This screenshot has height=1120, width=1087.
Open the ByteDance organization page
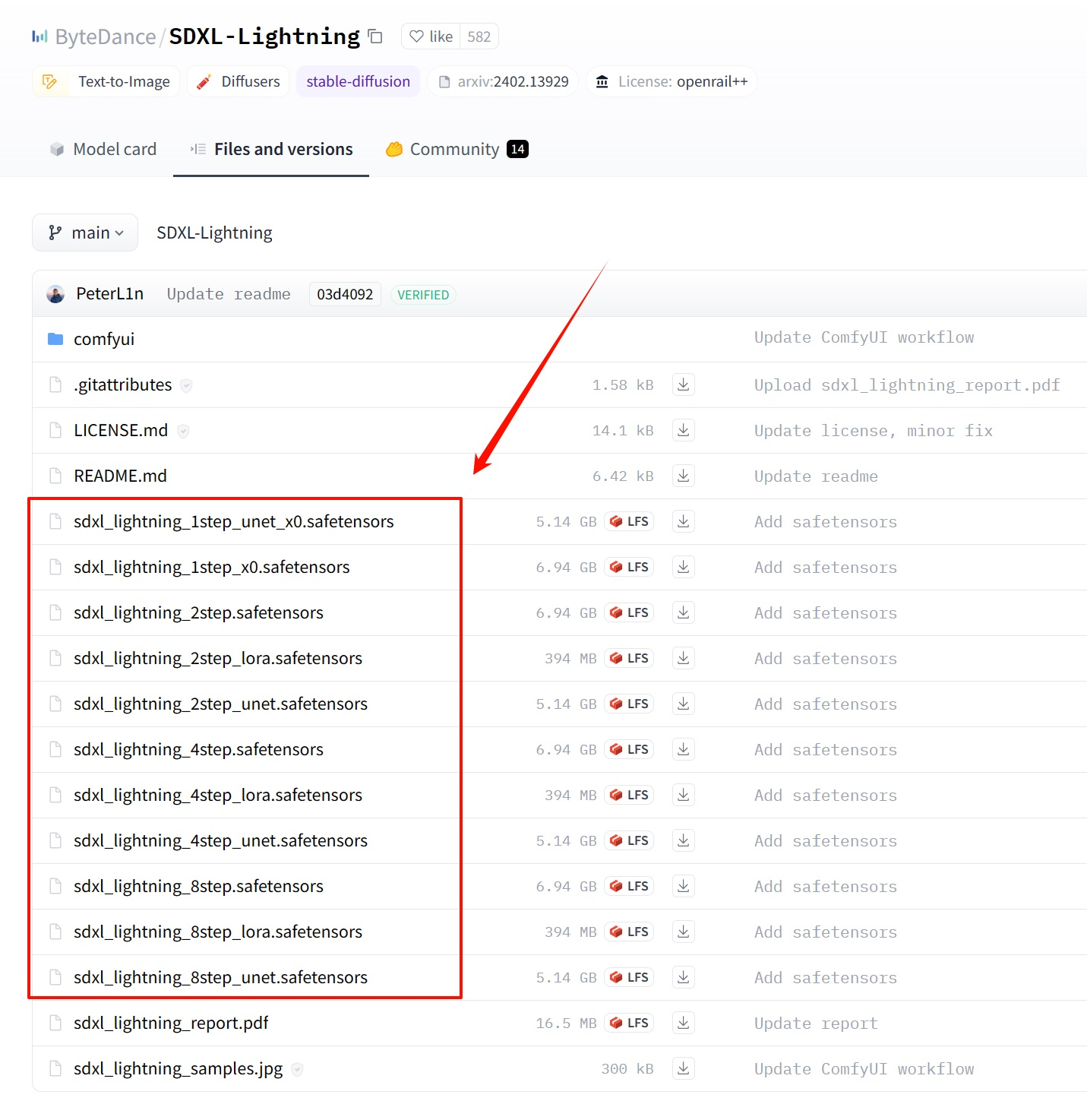pyautogui.click(x=105, y=36)
